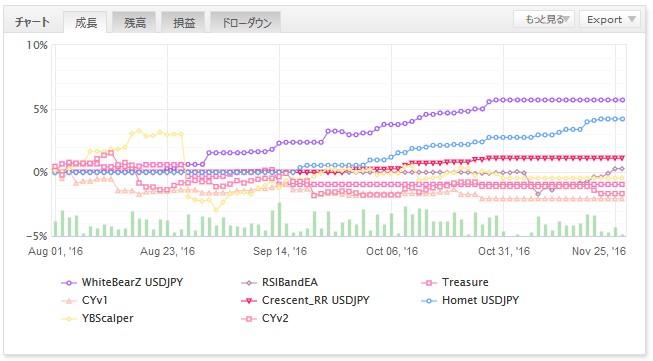Toggle CYv1 legend triangle marker
Screen dimensions: 653x361
point(69,301)
